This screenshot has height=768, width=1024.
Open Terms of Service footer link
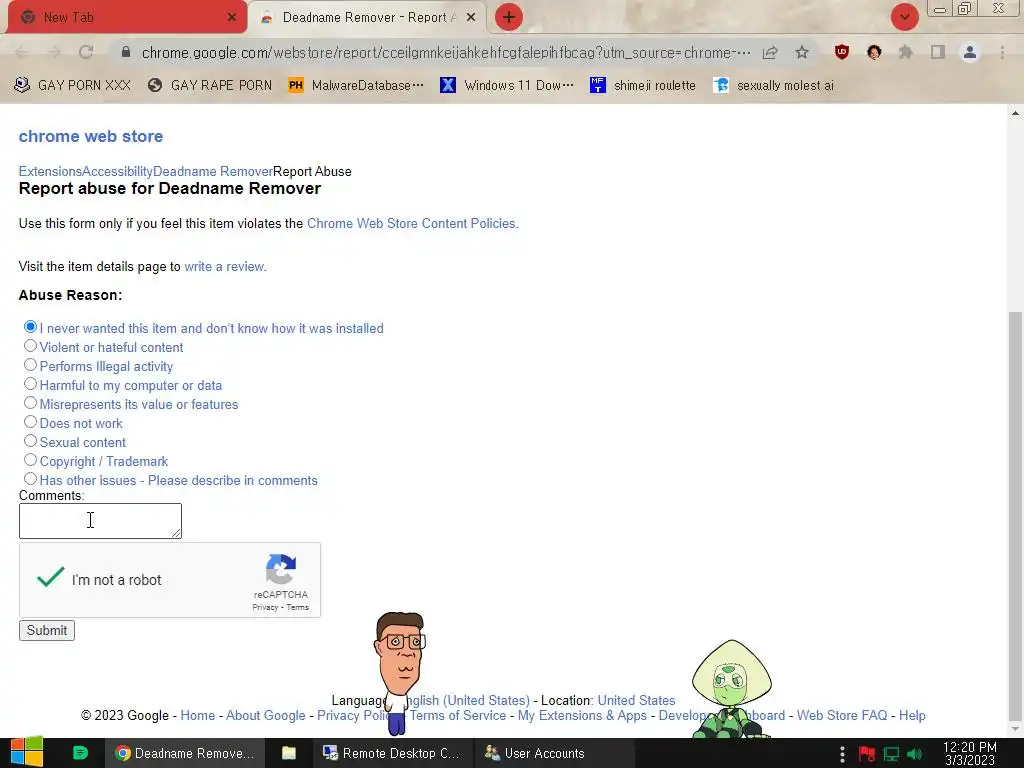coord(458,716)
